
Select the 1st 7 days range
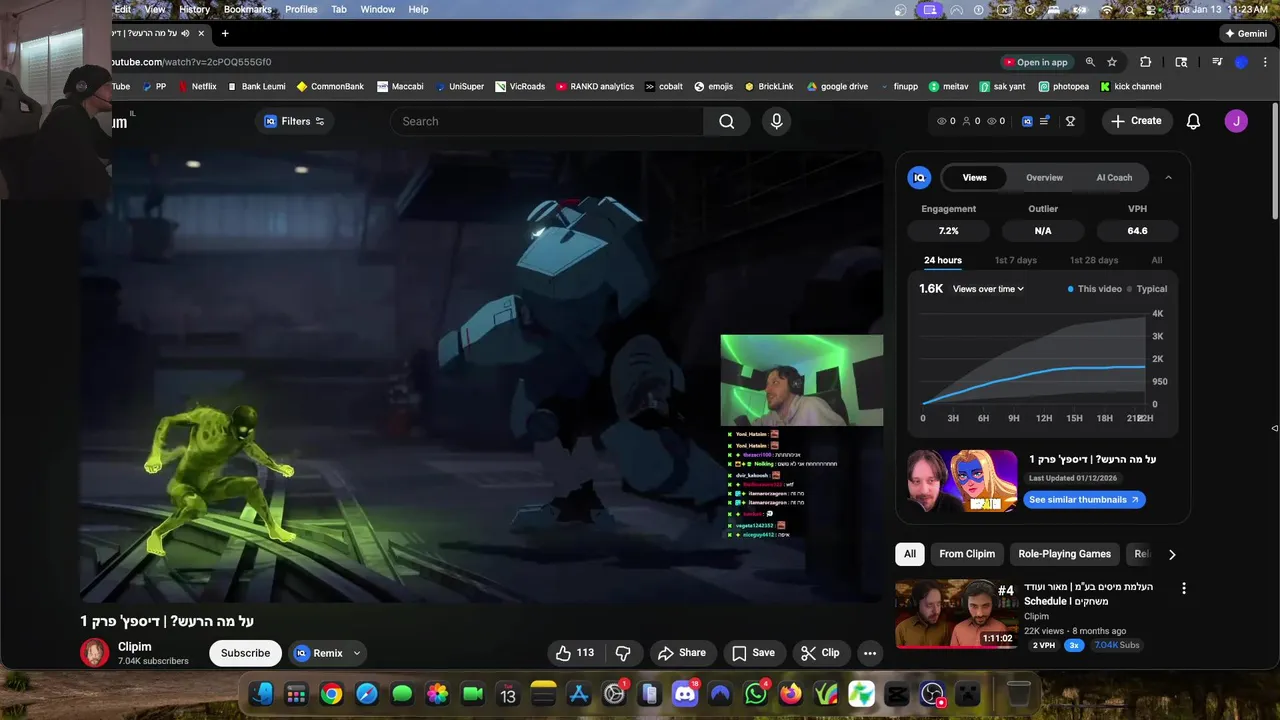(1015, 260)
